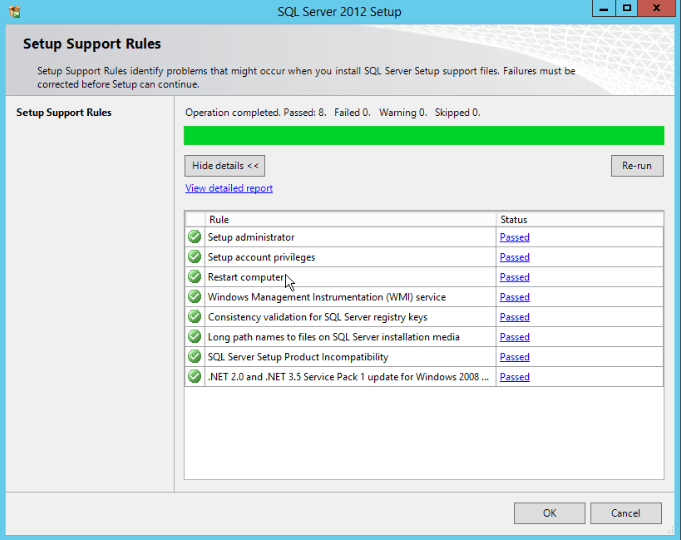Click green check icon beside Setup account privileges
Image resolution: width=681 pixels, height=540 pixels.
coord(194,257)
